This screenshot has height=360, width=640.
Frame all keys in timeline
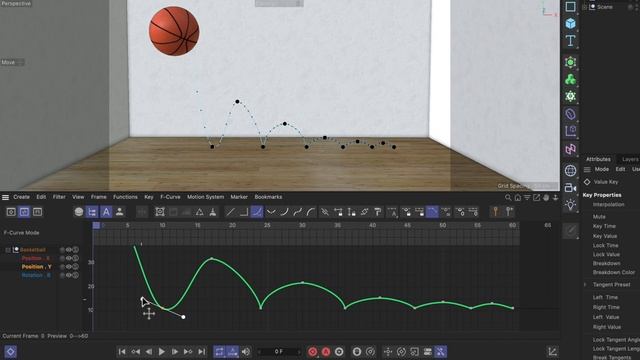point(160,212)
